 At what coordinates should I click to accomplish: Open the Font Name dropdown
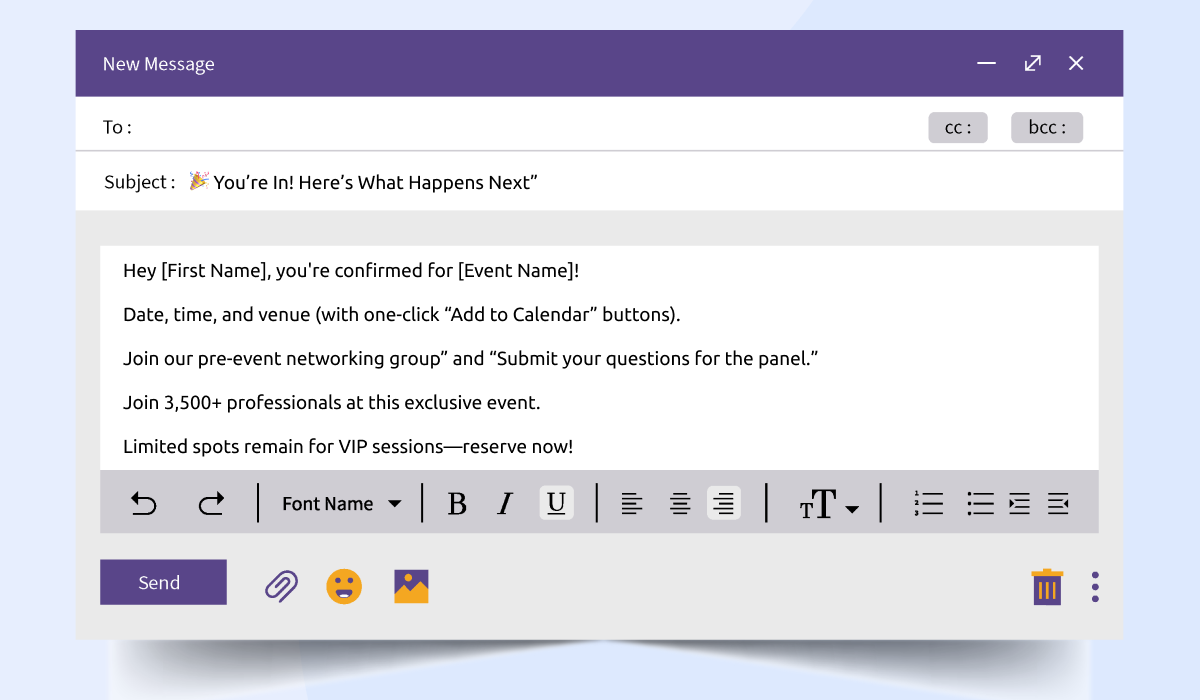341,503
